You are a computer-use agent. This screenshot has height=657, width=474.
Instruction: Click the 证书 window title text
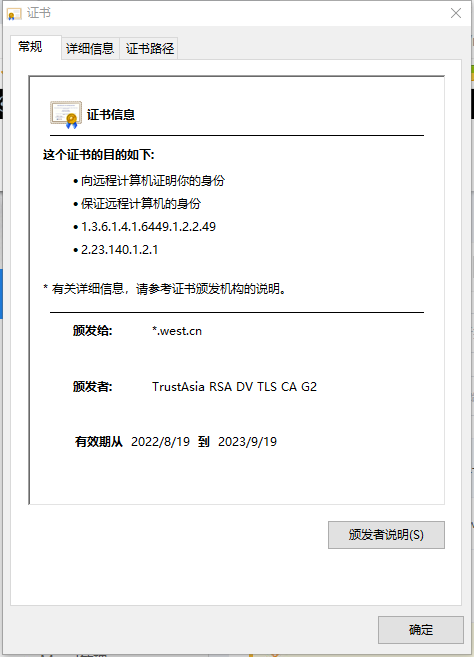(x=39, y=13)
